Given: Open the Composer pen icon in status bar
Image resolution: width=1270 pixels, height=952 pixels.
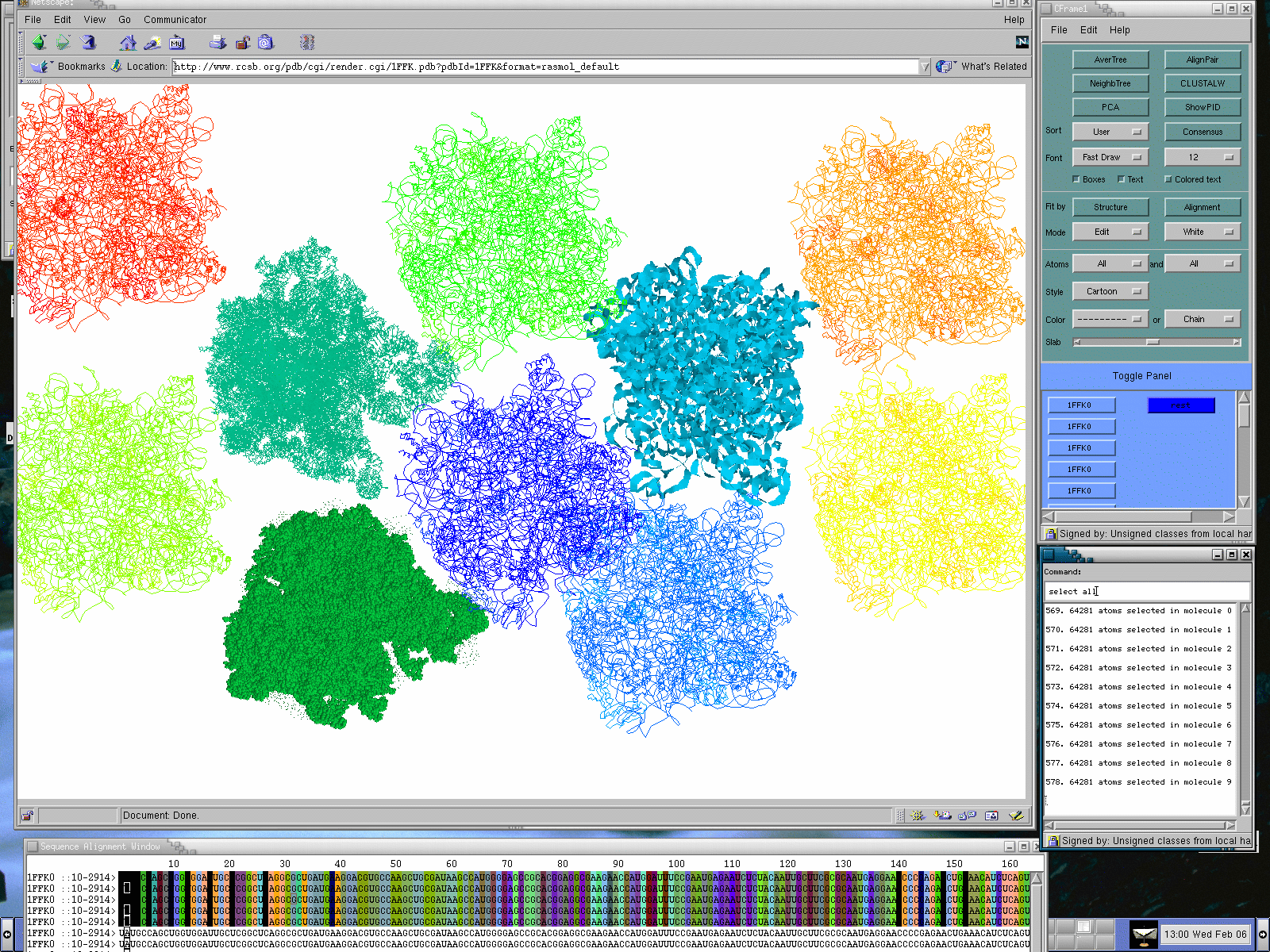Looking at the screenshot, I should [x=1015, y=816].
